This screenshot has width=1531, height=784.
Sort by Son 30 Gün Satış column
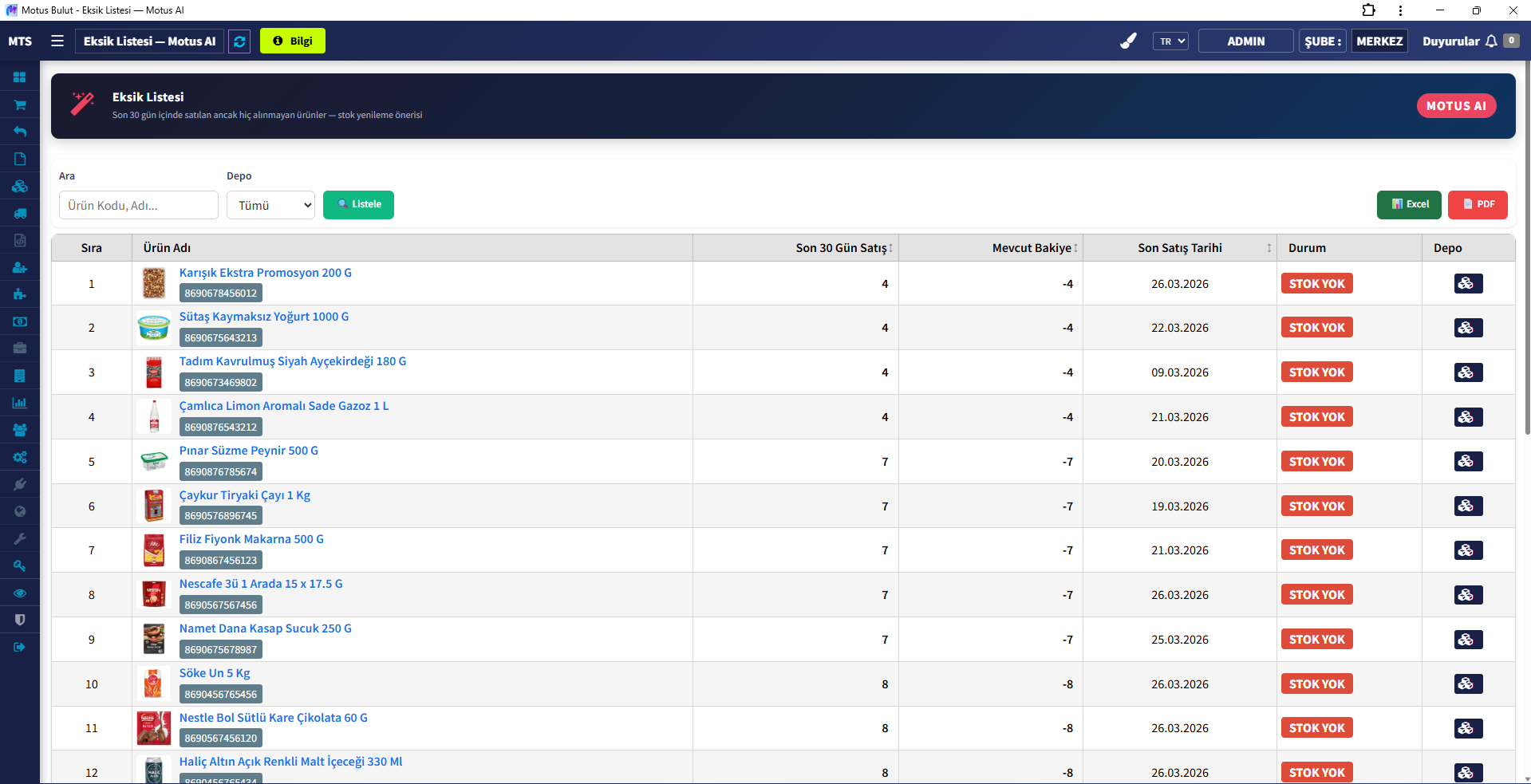pyautogui.click(x=843, y=248)
